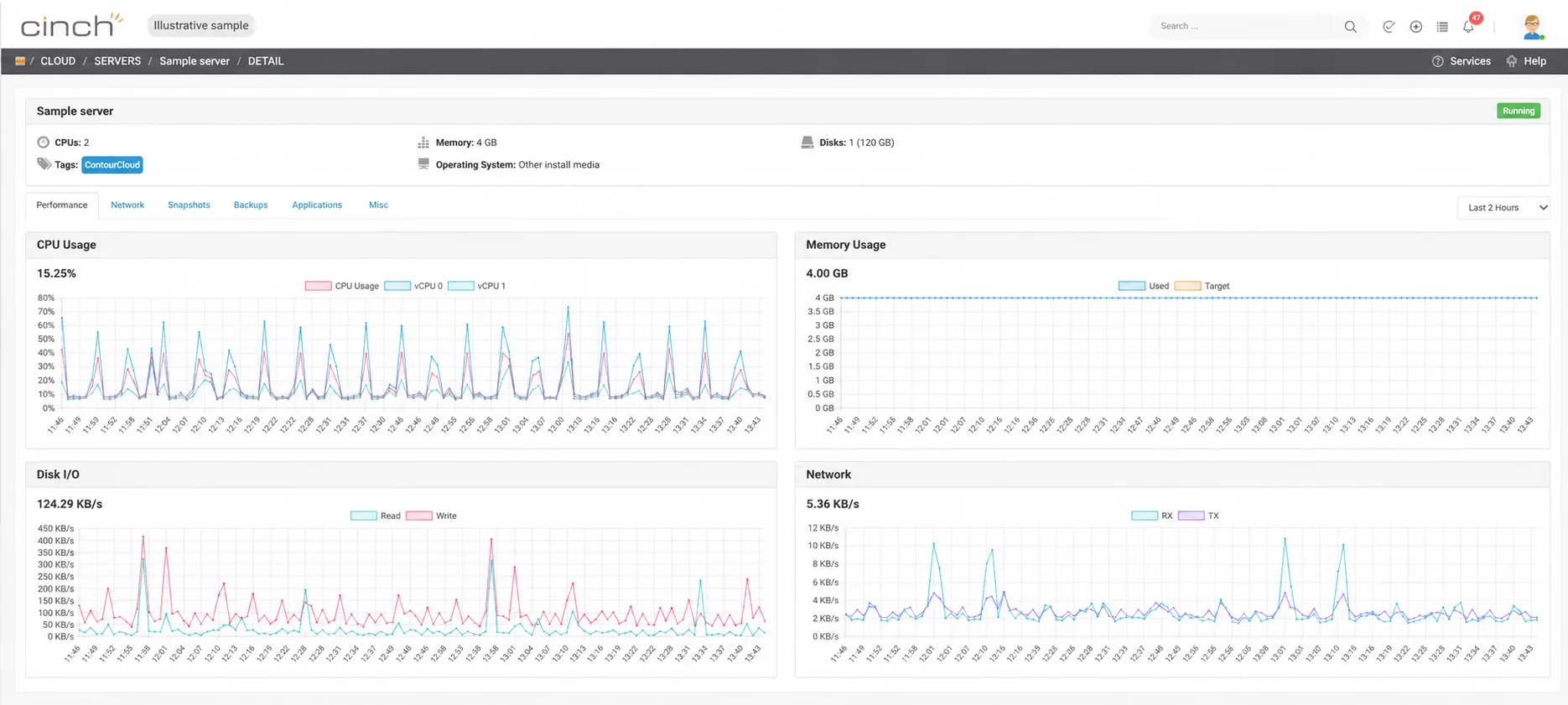Open the Backups tab
The height and width of the screenshot is (705, 1568).
point(251,205)
